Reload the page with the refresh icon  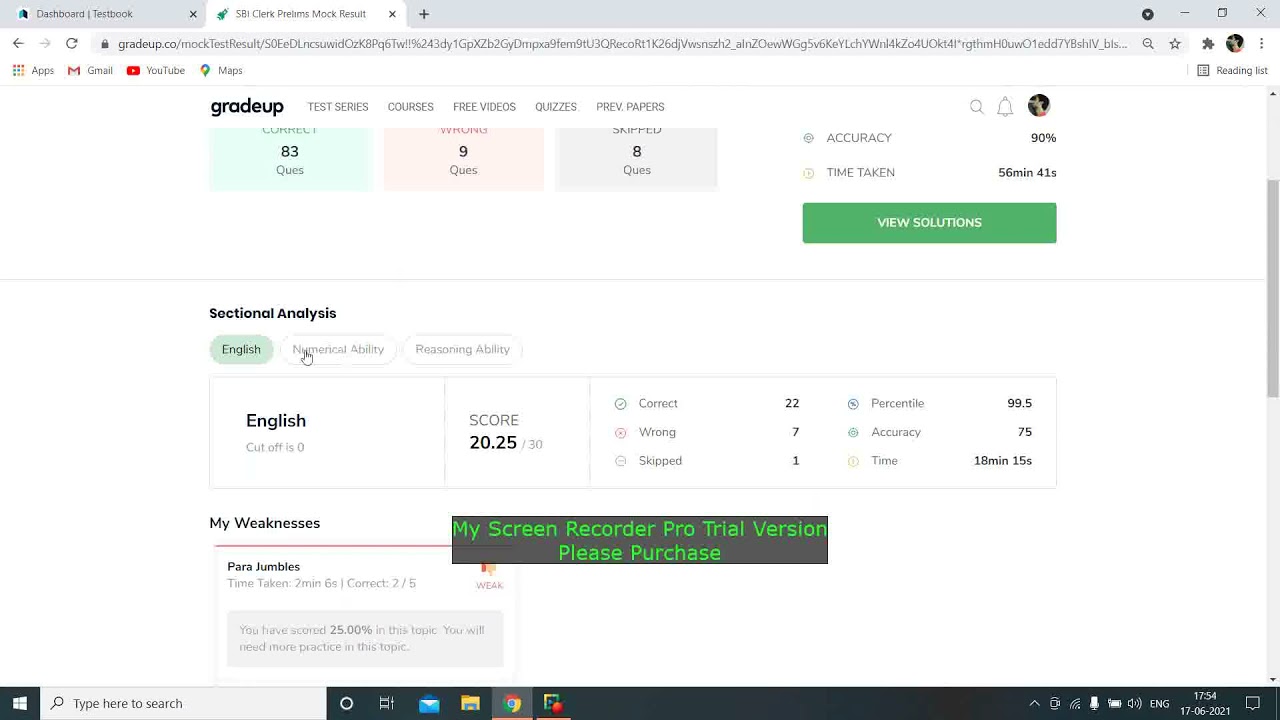coord(72,43)
